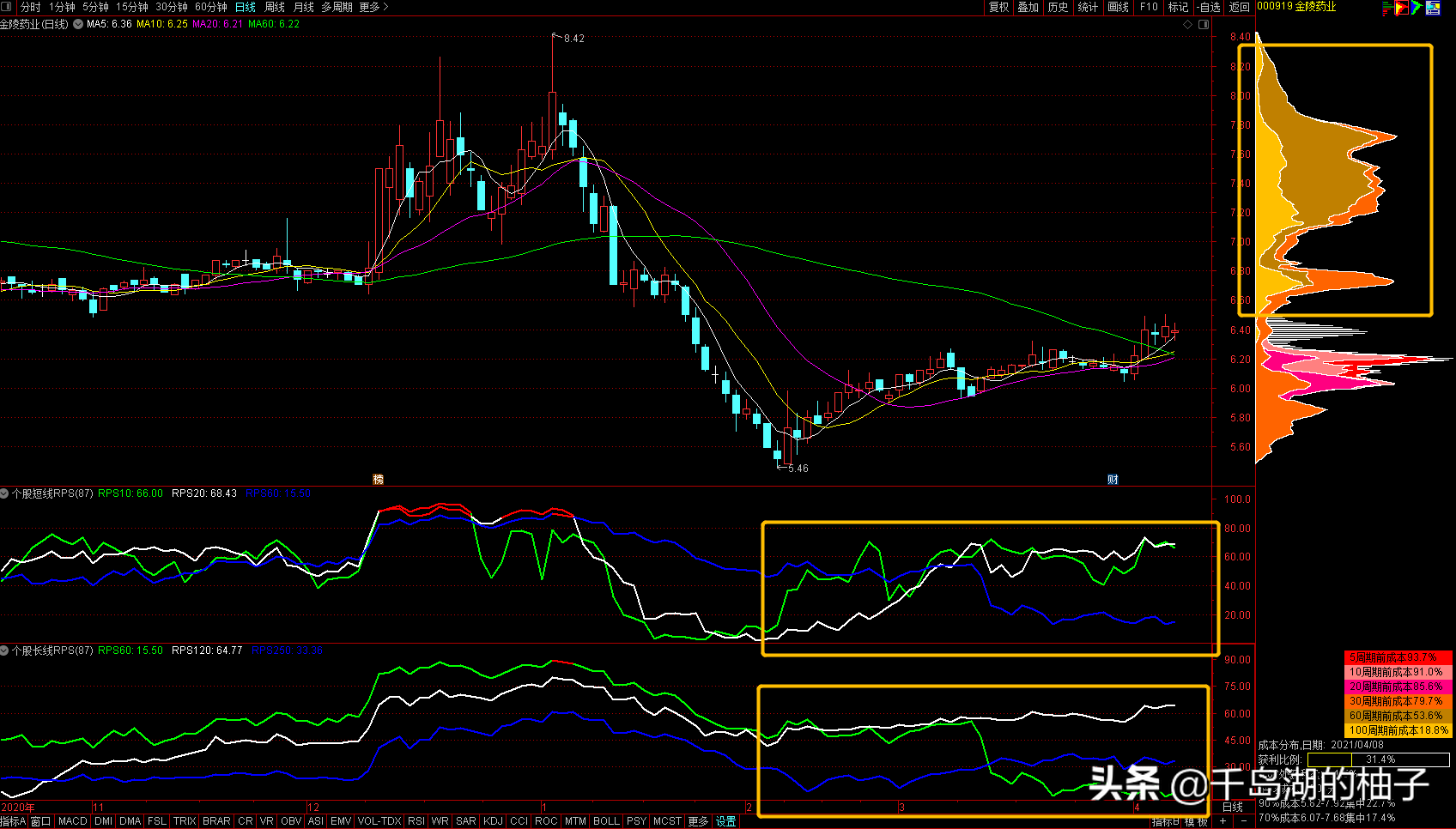Click the 100周期前成本 yellow color legend
This screenshot has width=1456, height=829.
1398,730
